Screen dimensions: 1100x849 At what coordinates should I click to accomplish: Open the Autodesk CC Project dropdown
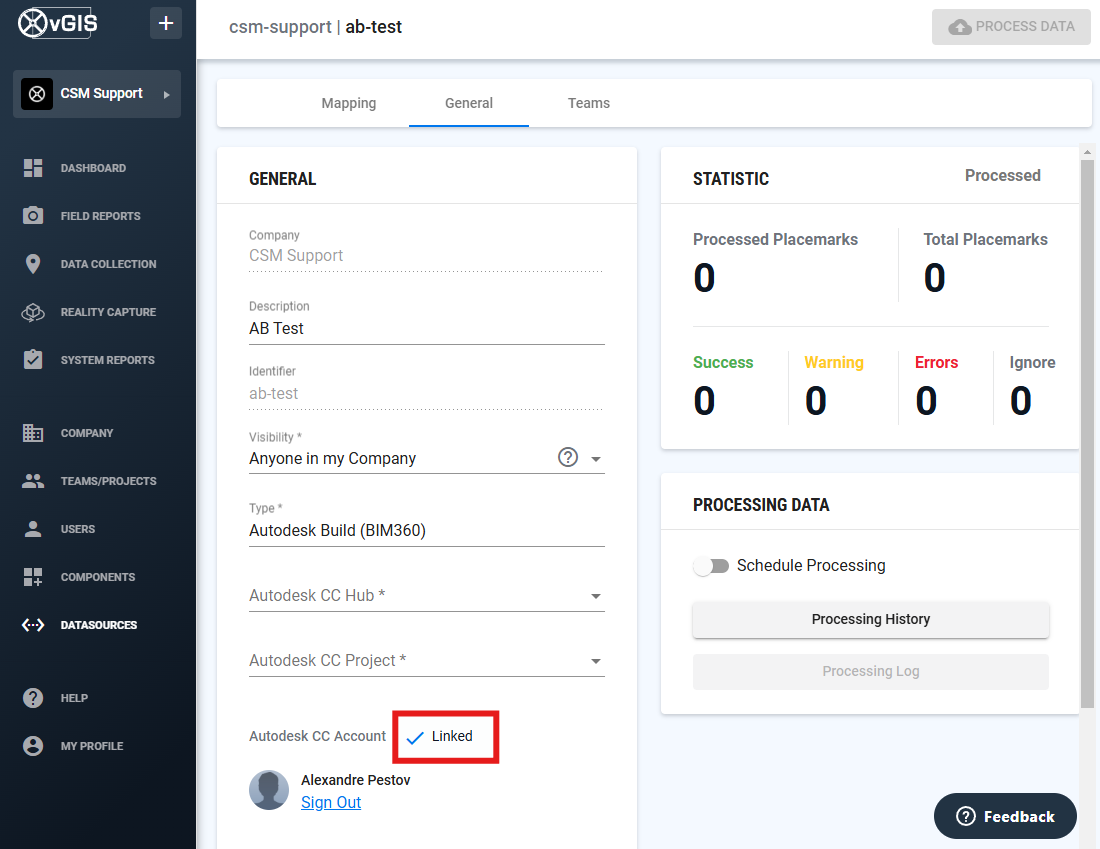point(427,661)
